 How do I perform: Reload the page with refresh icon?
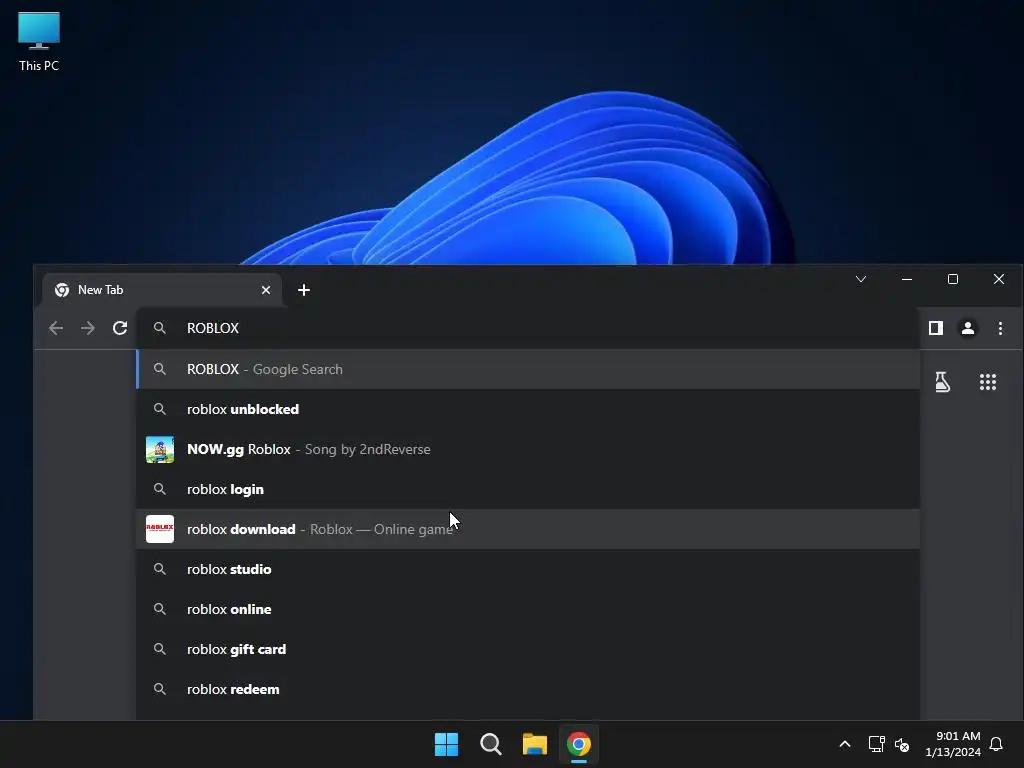coord(120,328)
